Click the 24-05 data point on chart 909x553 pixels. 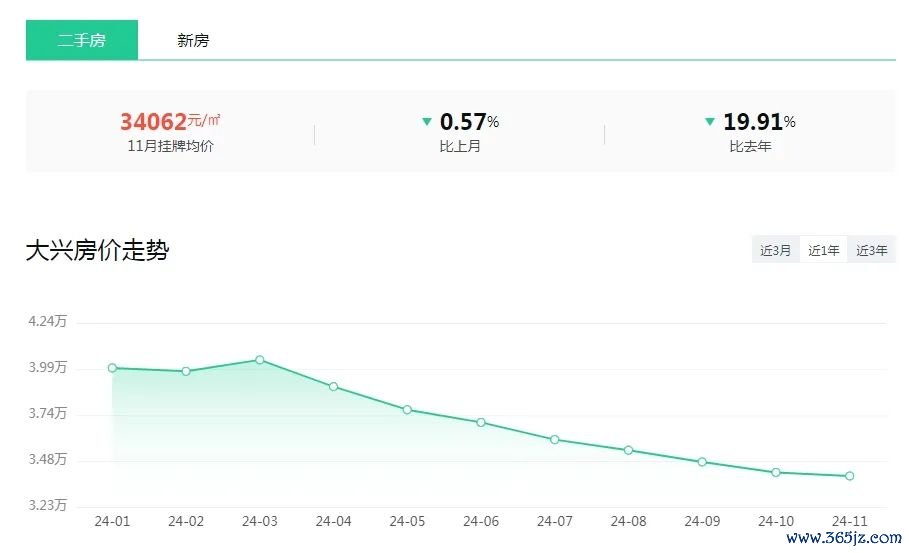pyautogui.click(x=408, y=410)
